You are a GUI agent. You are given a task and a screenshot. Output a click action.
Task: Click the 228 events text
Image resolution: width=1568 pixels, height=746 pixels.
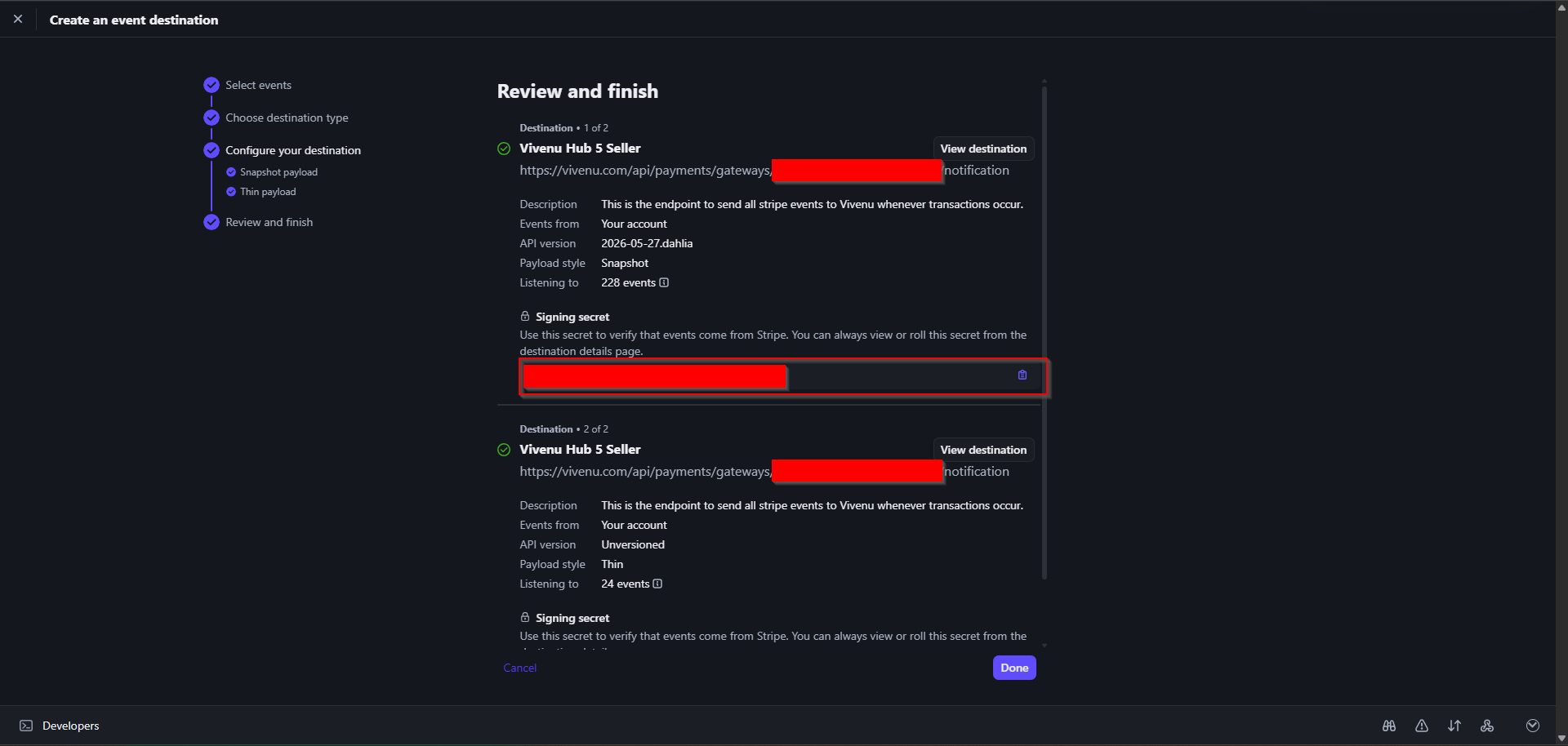[x=628, y=282]
